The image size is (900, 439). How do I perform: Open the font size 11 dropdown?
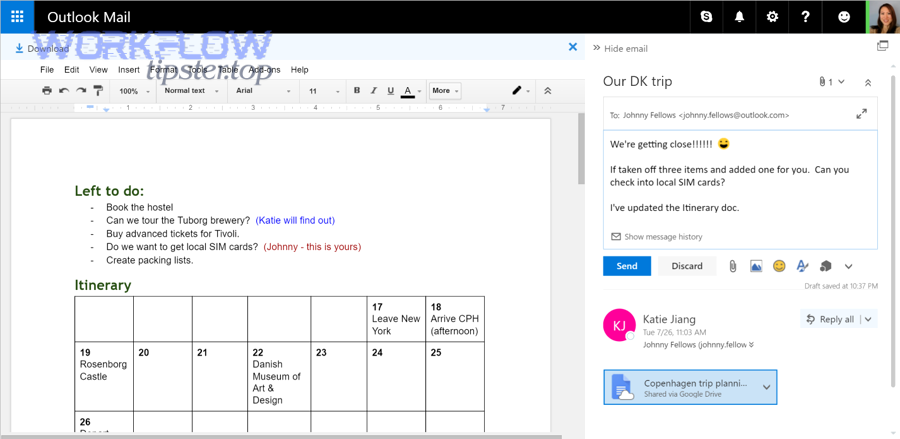324,91
